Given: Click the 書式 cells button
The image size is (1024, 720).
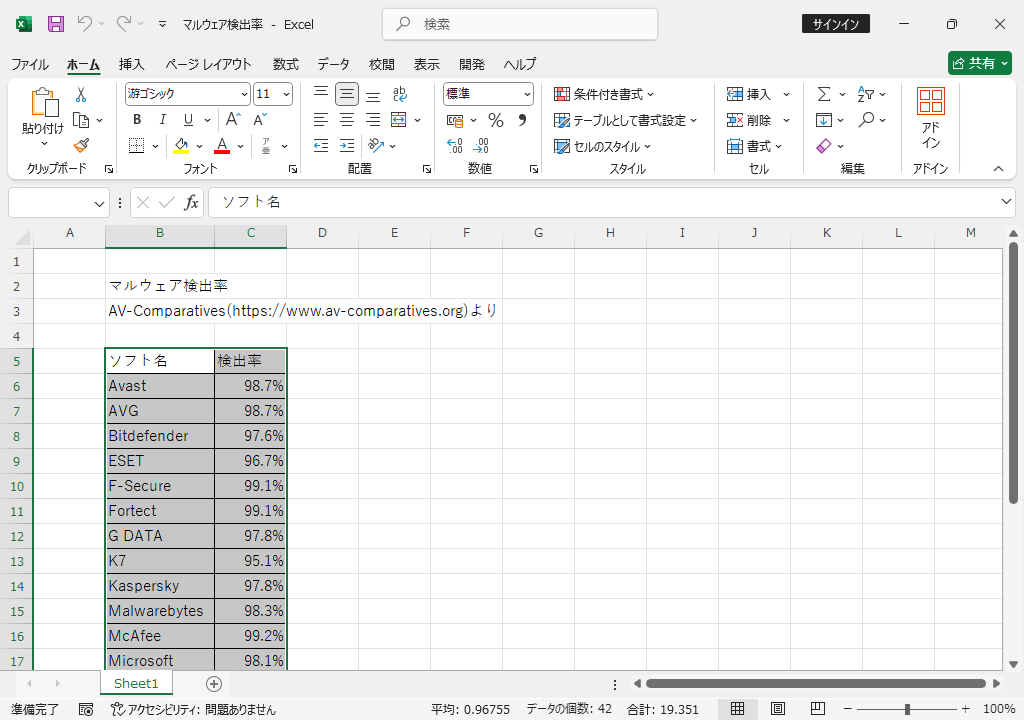Looking at the screenshot, I should 754,146.
